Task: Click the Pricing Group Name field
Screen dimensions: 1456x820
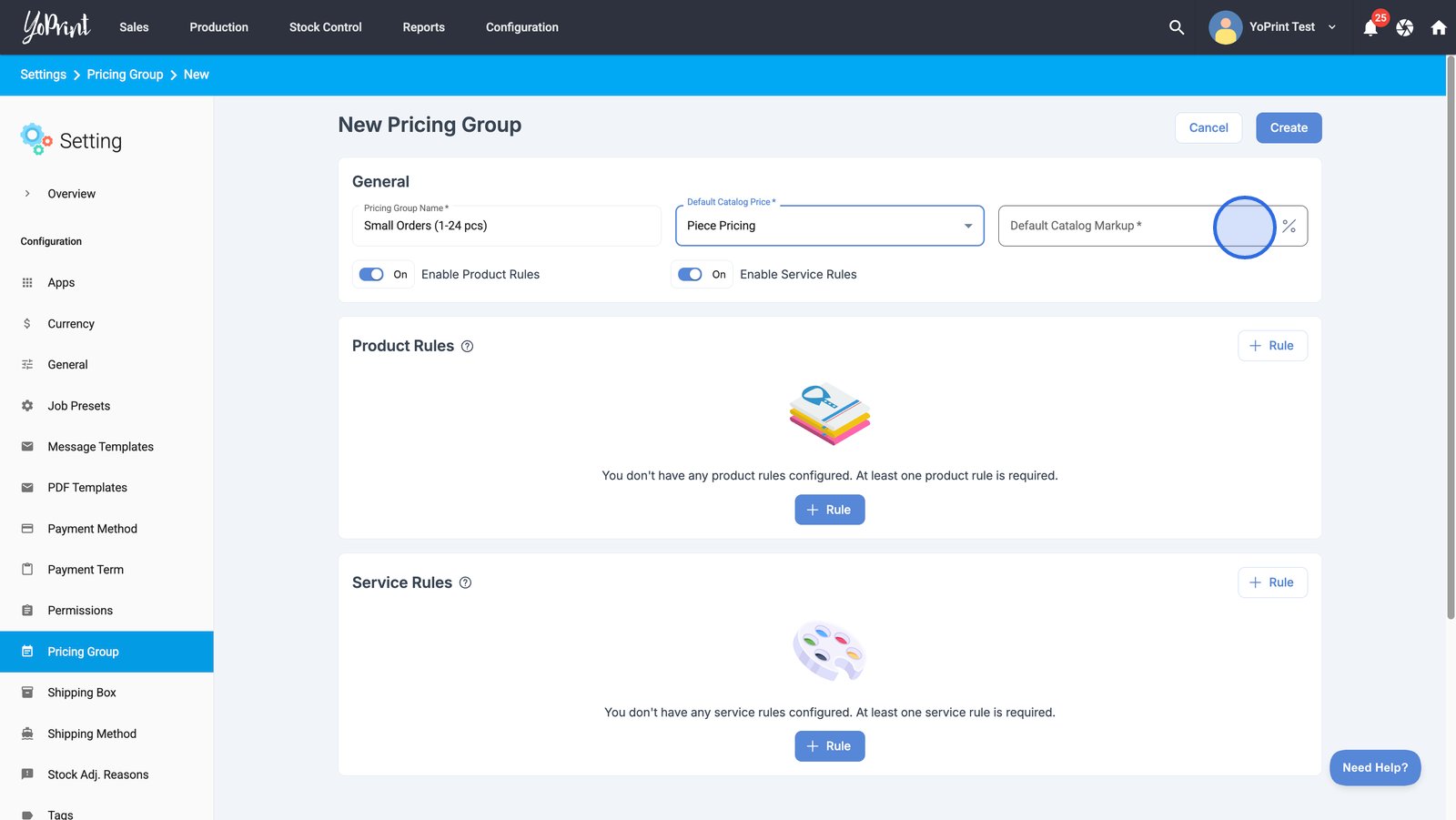Action: coord(506,226)
